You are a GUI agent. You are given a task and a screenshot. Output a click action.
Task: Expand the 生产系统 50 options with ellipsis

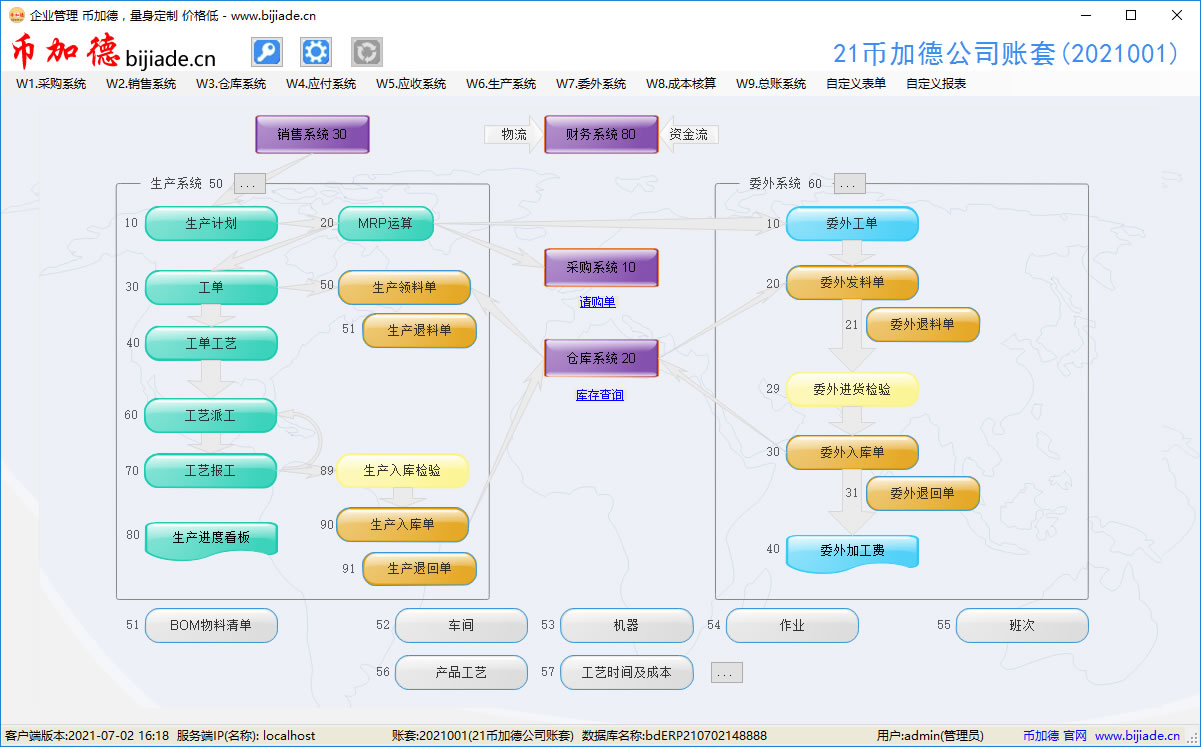(248, 183)
